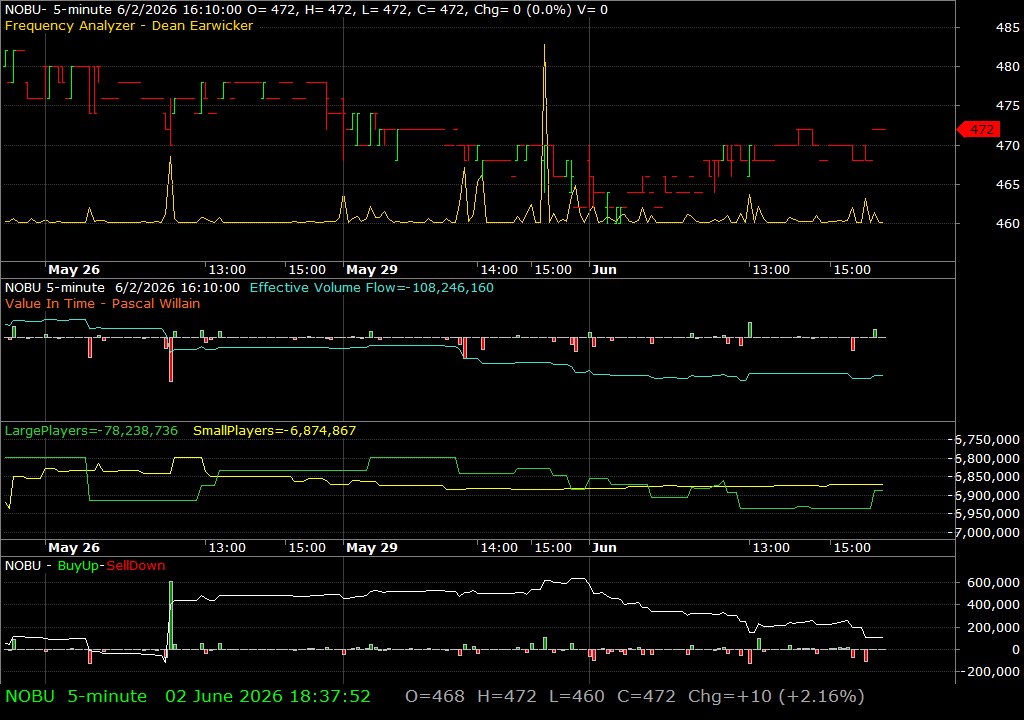1024x720 pixels.
Task: Click the "Value In Time - Pascal Willain" label
Action: [x=103, y=303]
